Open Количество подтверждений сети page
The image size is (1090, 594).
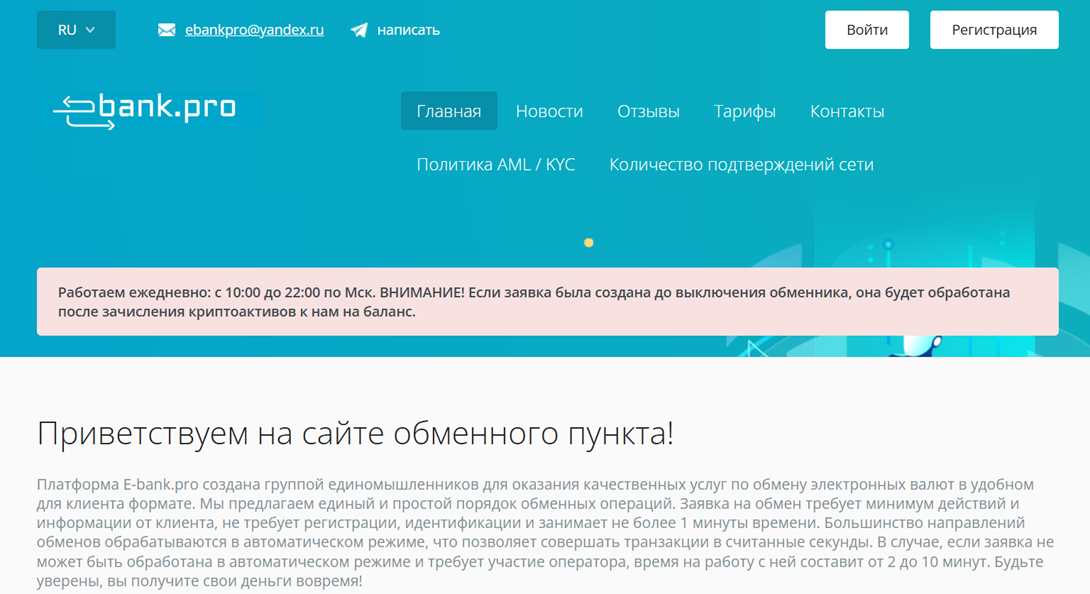click(x=742, y=164)
